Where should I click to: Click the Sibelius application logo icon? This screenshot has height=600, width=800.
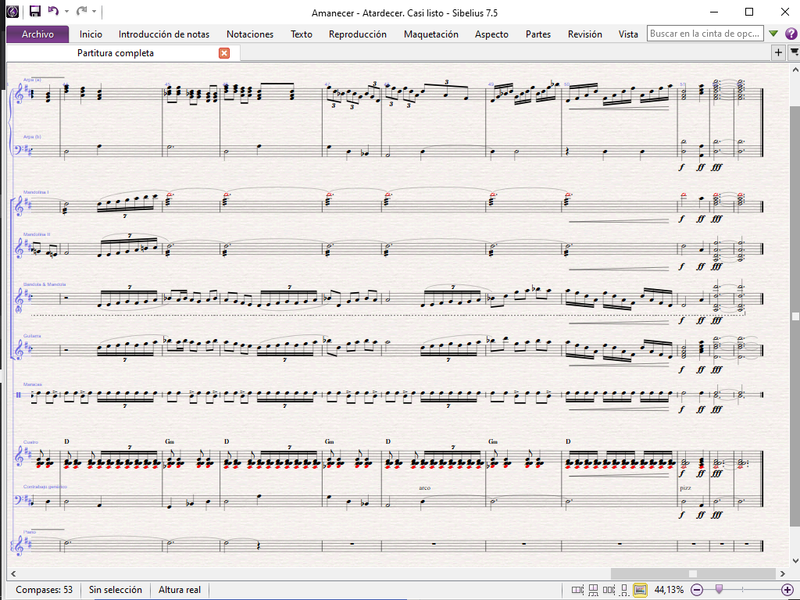click(12, 11)
